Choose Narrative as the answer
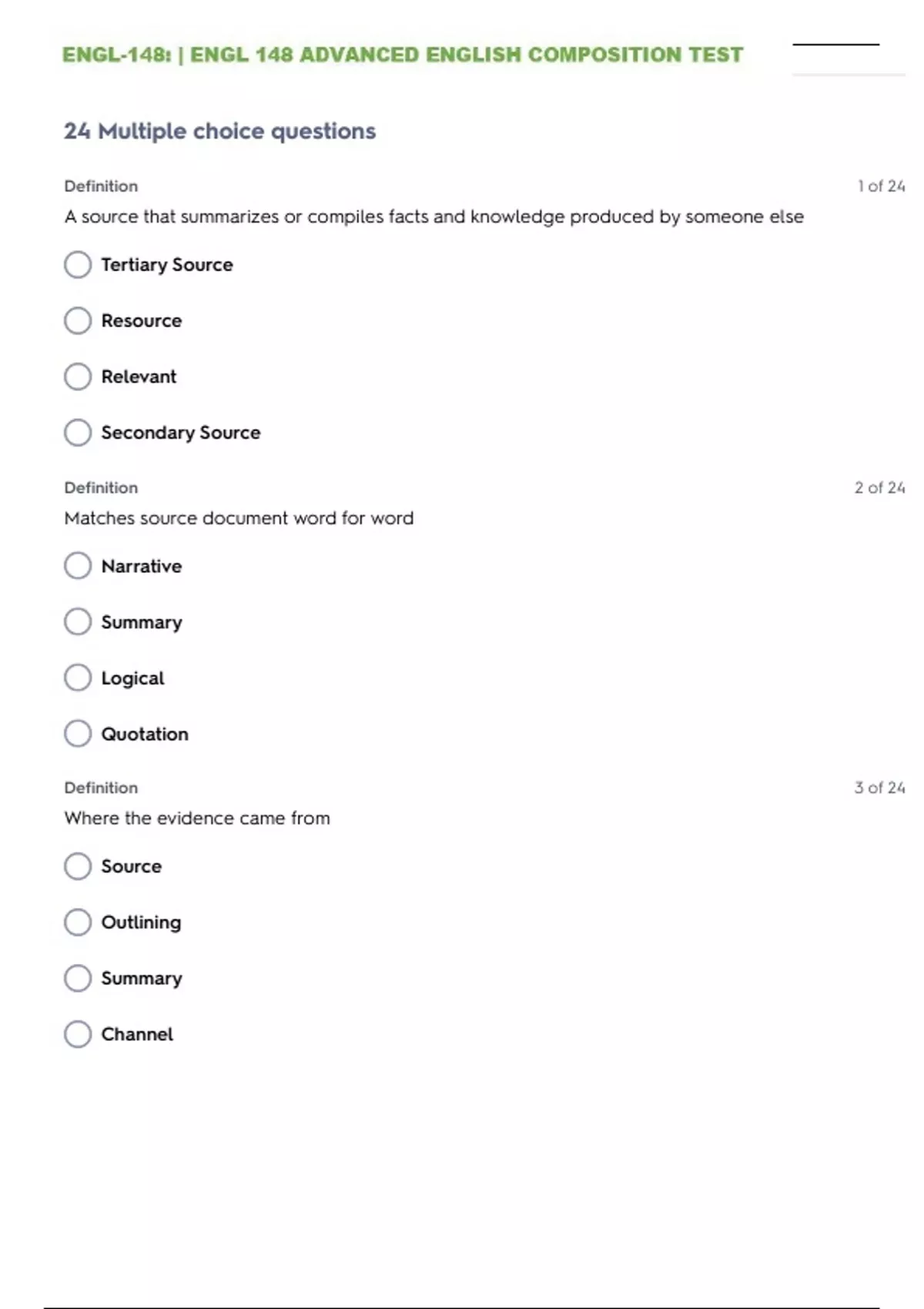924x1309 pixels. pyautogui.click(x=78, y=566)
